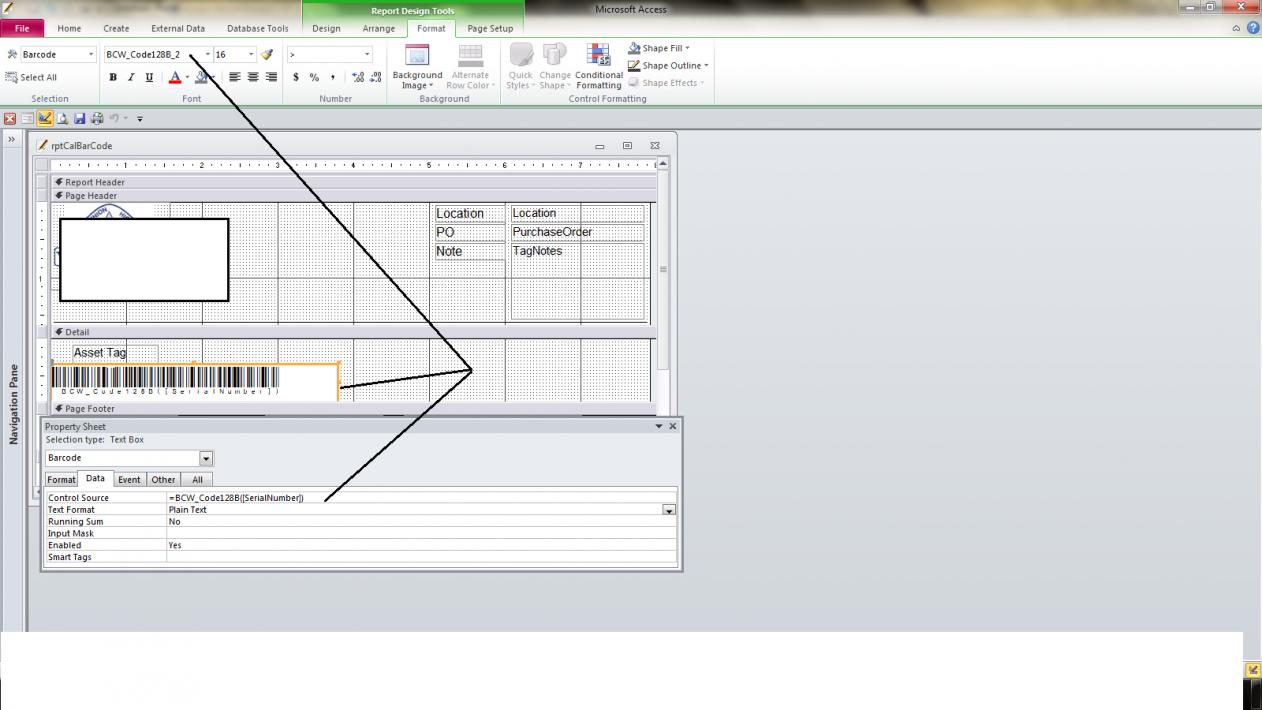Click the Running Sum property value
This screenshot has height=710, width=1262.
tap(421, 521)
